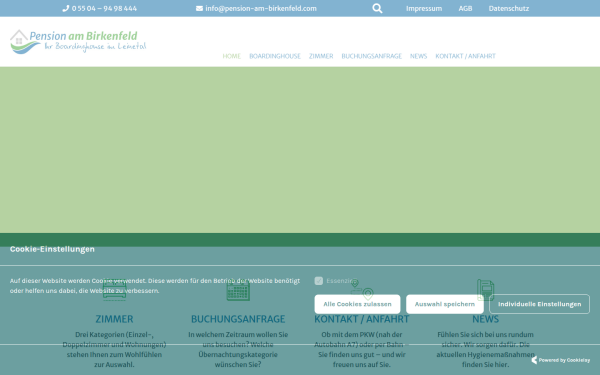This screenshot has height=375, width=600.
Task: Click the KONTAKT / ANFAHRT section heading
Action: 362,319
